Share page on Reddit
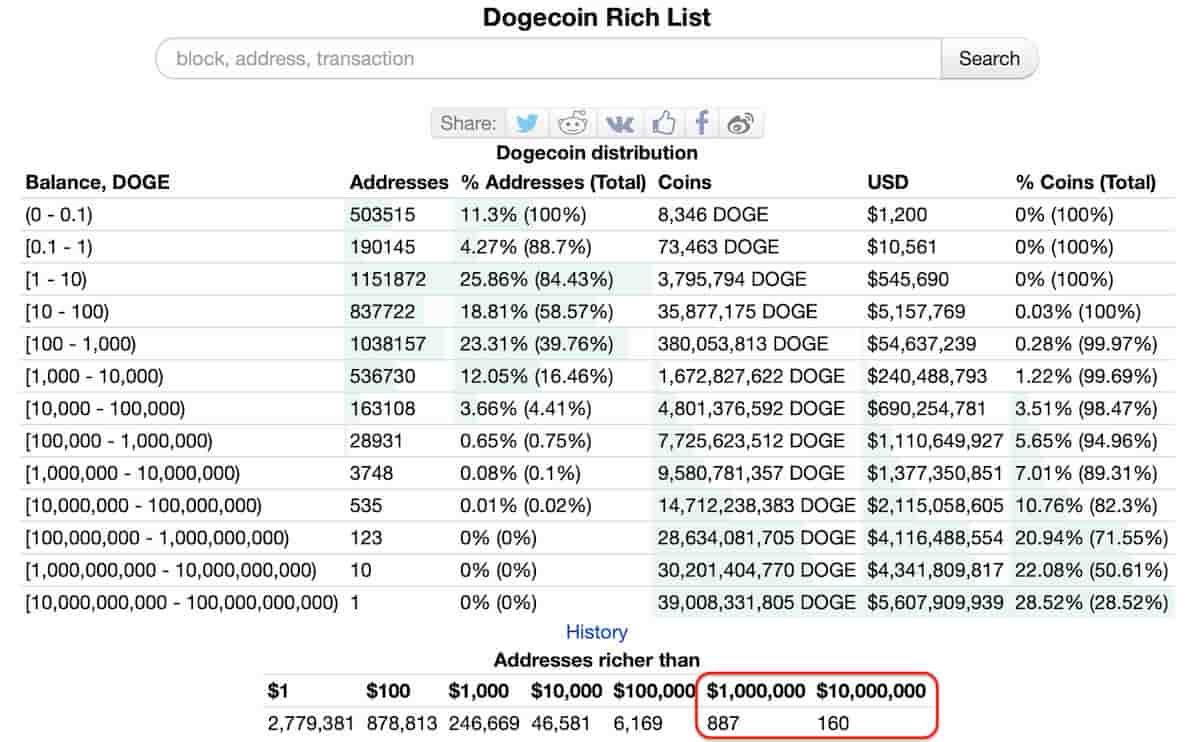This screenshot has width=1200, height=742. tap(573, 123)
